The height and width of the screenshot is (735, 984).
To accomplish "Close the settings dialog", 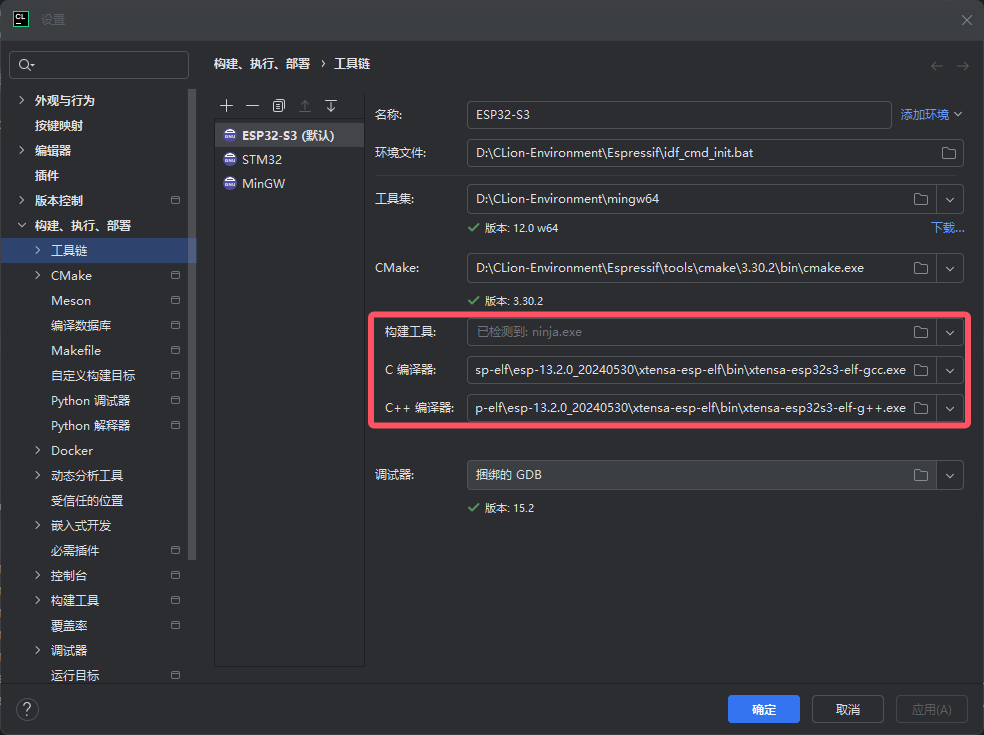I will click(x=966, y=20).
